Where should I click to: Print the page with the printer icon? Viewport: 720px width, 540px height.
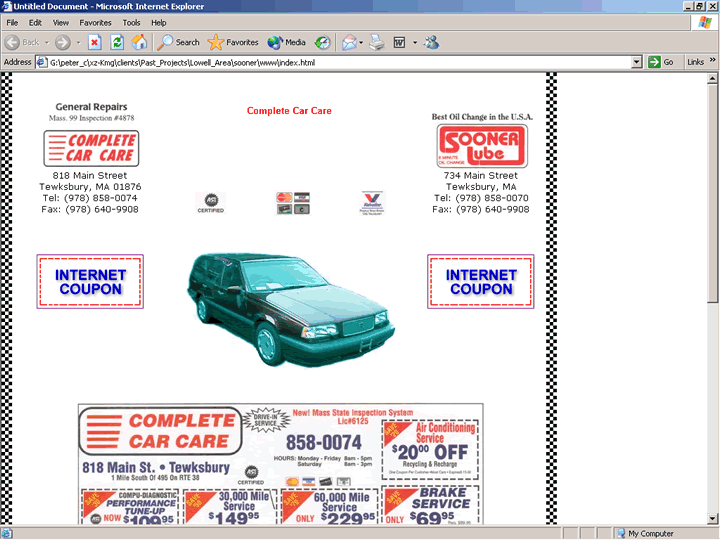(x=377, y=43)
